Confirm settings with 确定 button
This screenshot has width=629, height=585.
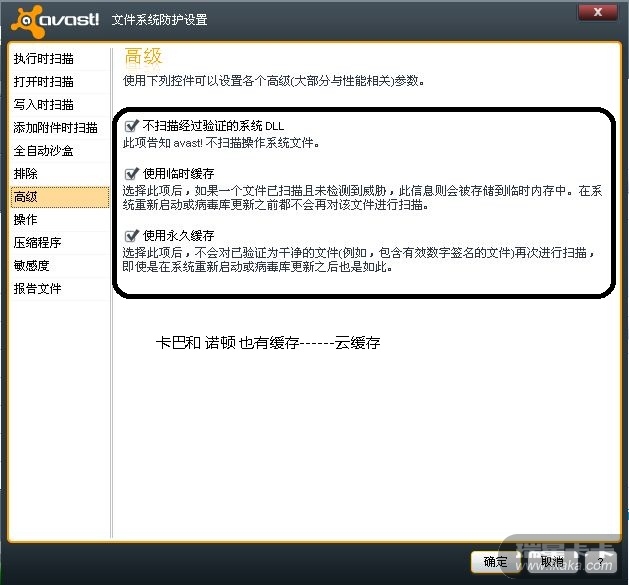495,562
